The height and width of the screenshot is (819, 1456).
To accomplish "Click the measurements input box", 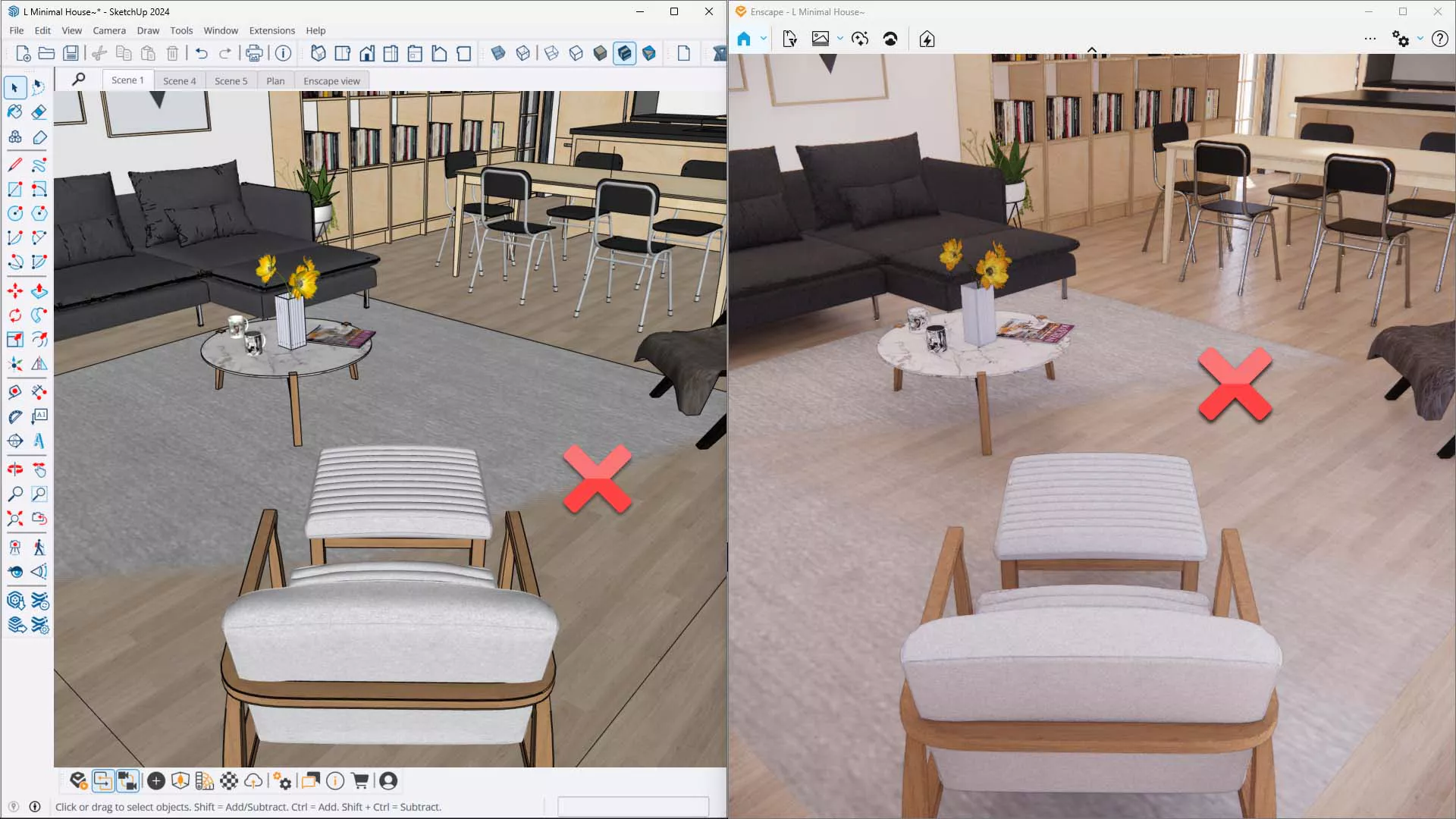I will (632, 806).
